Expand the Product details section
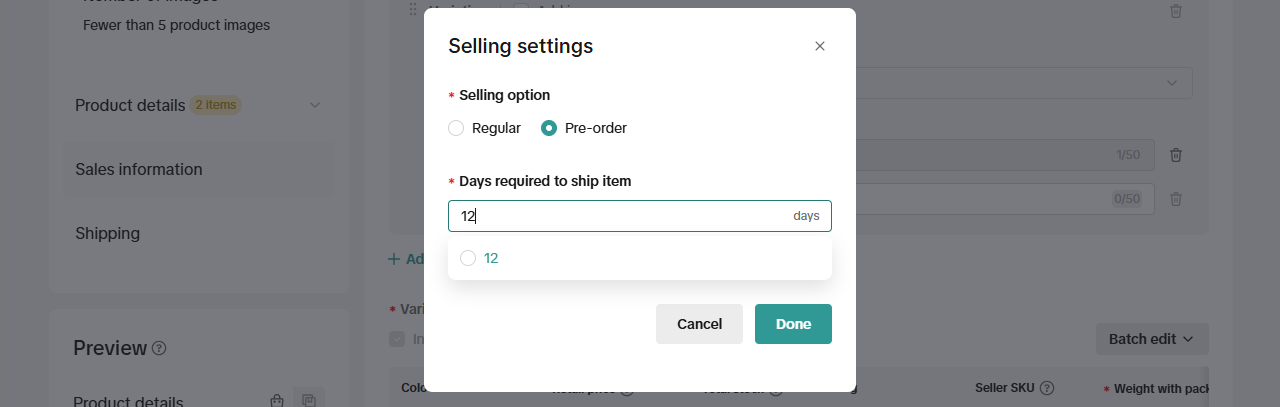Image resolution: width=1280 pixels, height=407 pixels. [x=315, y=105]
